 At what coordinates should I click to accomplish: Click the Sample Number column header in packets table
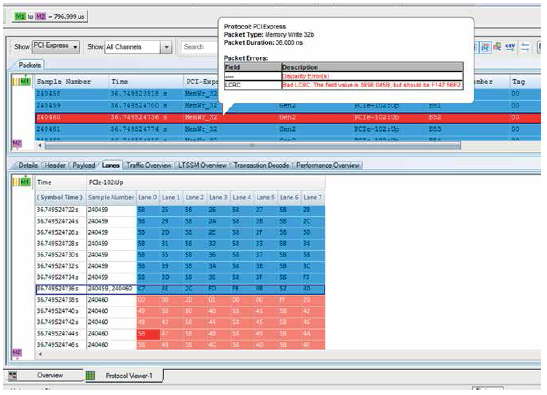pos(72,82)
